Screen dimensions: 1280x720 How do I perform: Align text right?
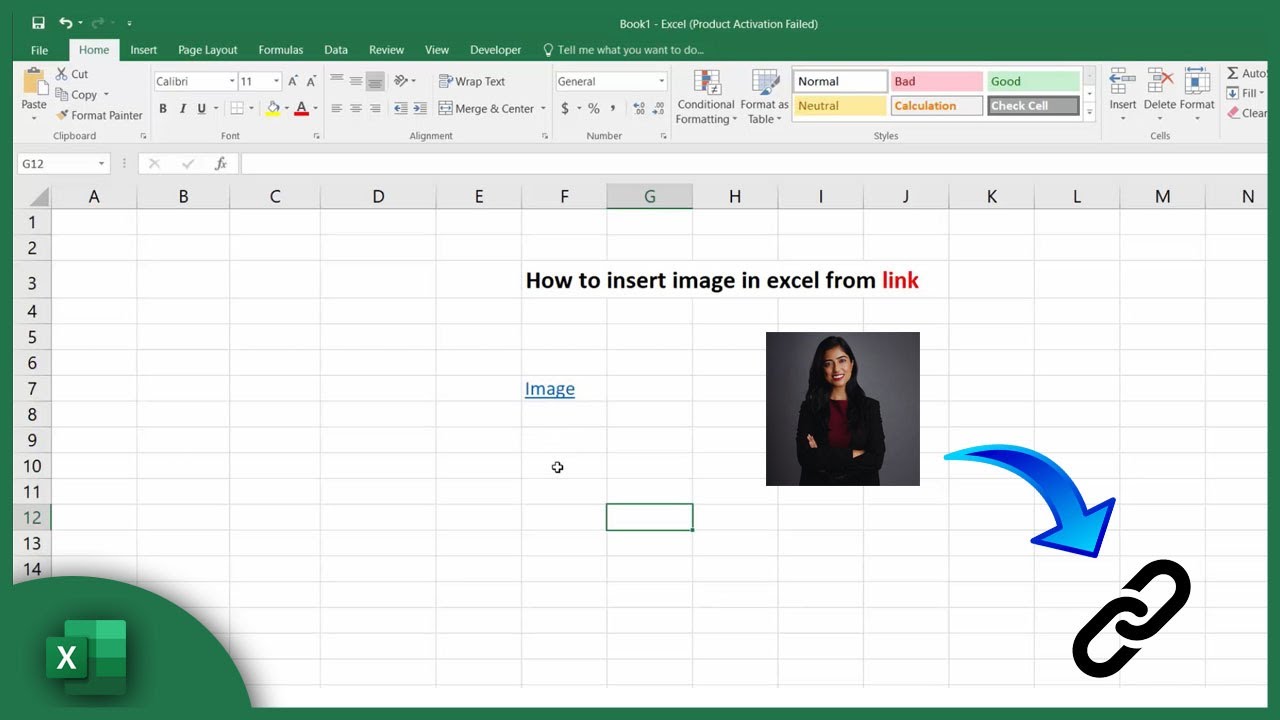(x=375, y=108)
